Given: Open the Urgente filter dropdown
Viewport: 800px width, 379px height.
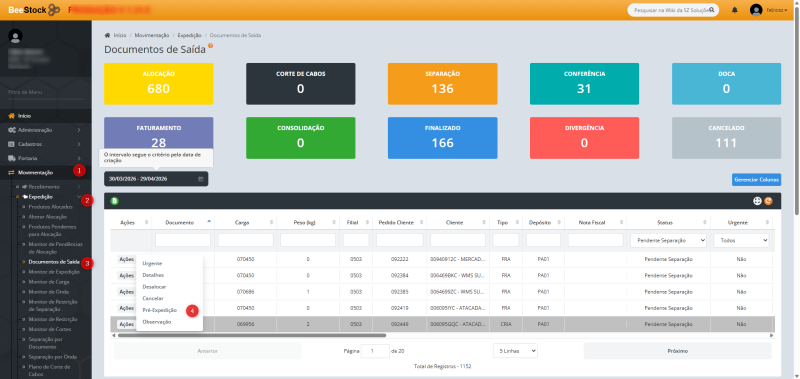Looking at the screenshot, I should (x=741, y=240).
